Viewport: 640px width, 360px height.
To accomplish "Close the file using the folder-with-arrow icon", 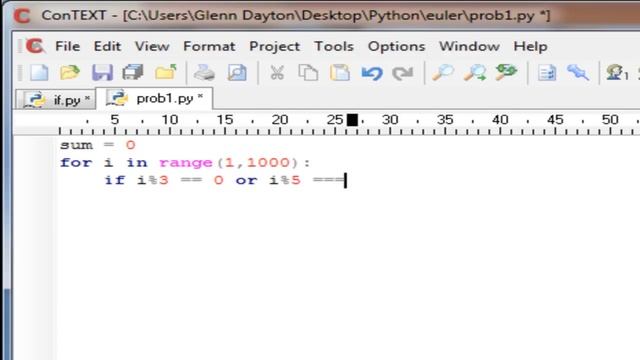I will click(x=166, y=72).
